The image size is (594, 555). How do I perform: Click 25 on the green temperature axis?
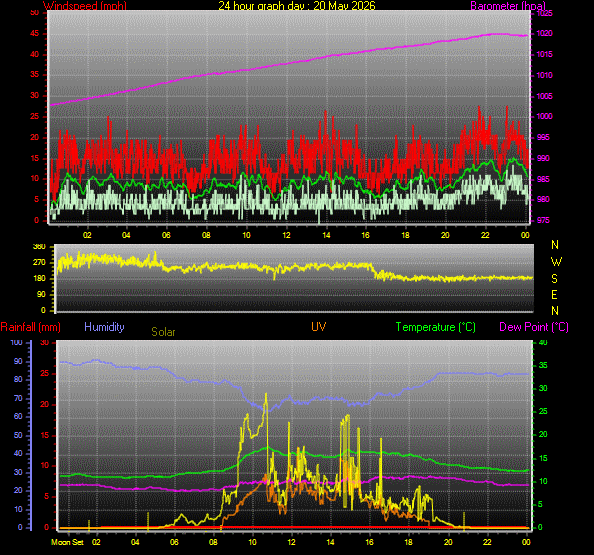tap(543, 411)
